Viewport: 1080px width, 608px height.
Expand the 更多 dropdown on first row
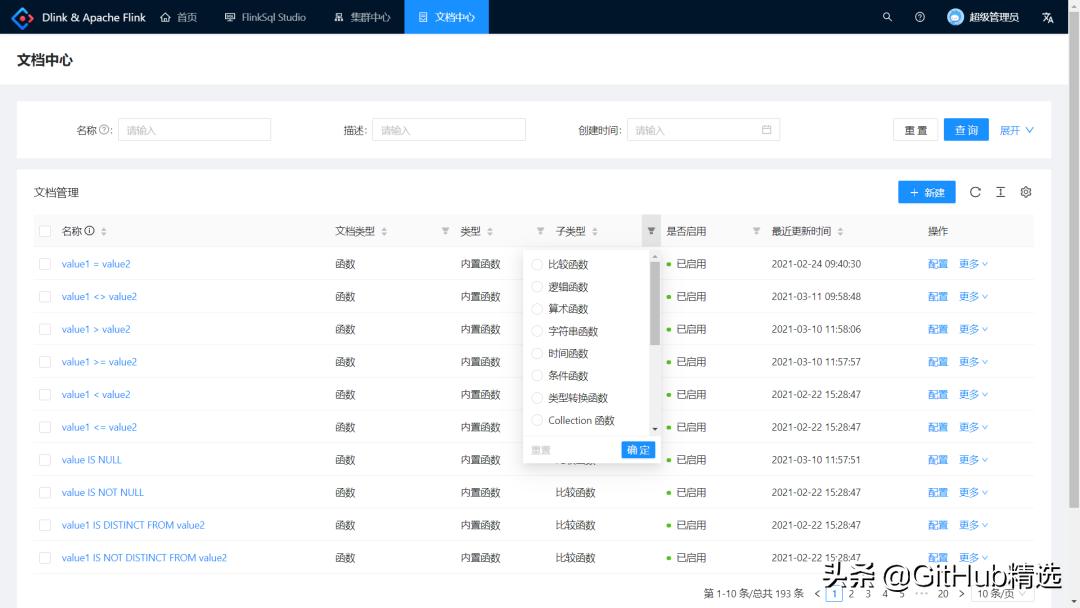pyautogui.click(x=972, y=263)
